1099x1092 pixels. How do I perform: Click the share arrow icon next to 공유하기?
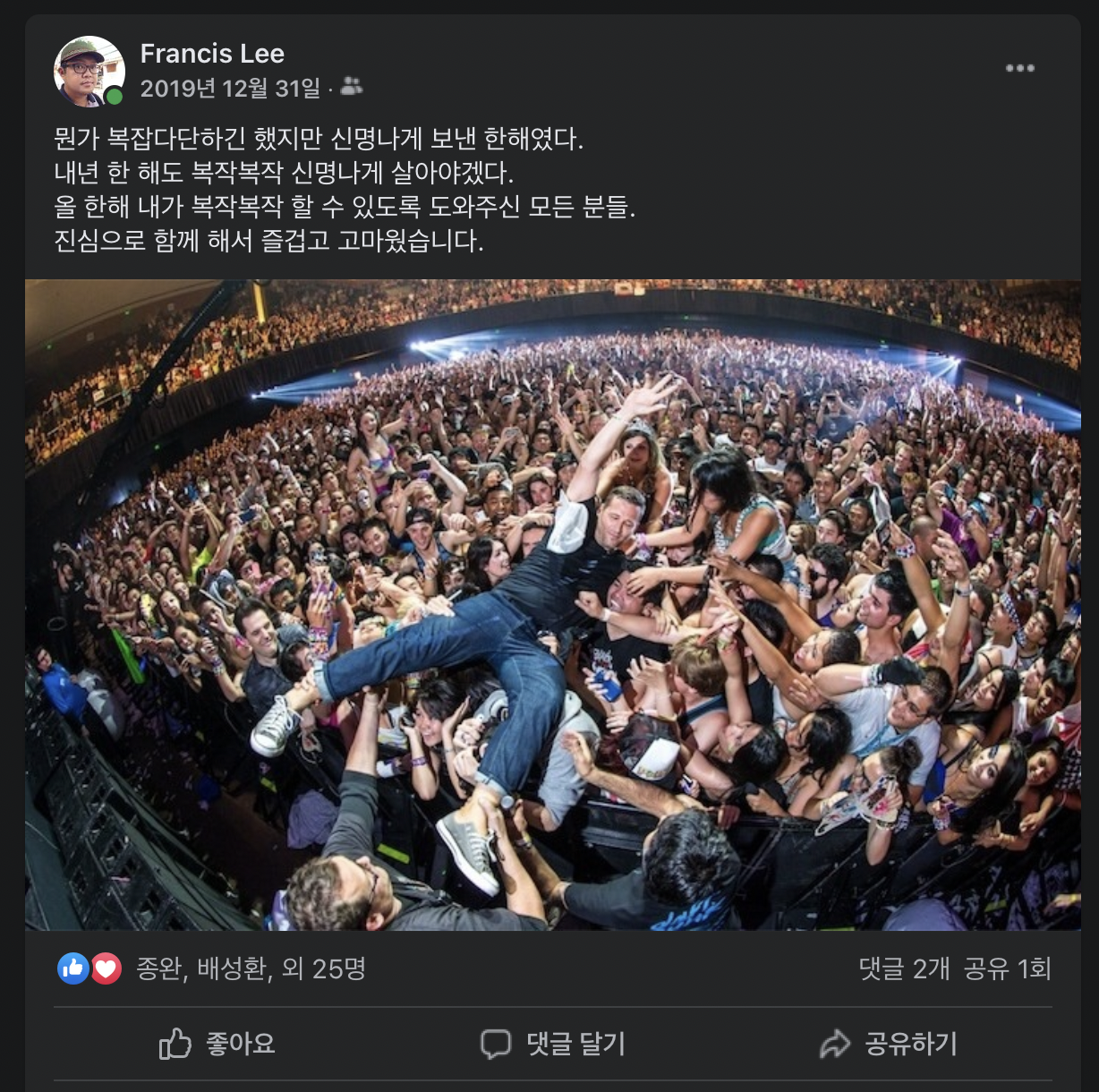pos(834,1044)
